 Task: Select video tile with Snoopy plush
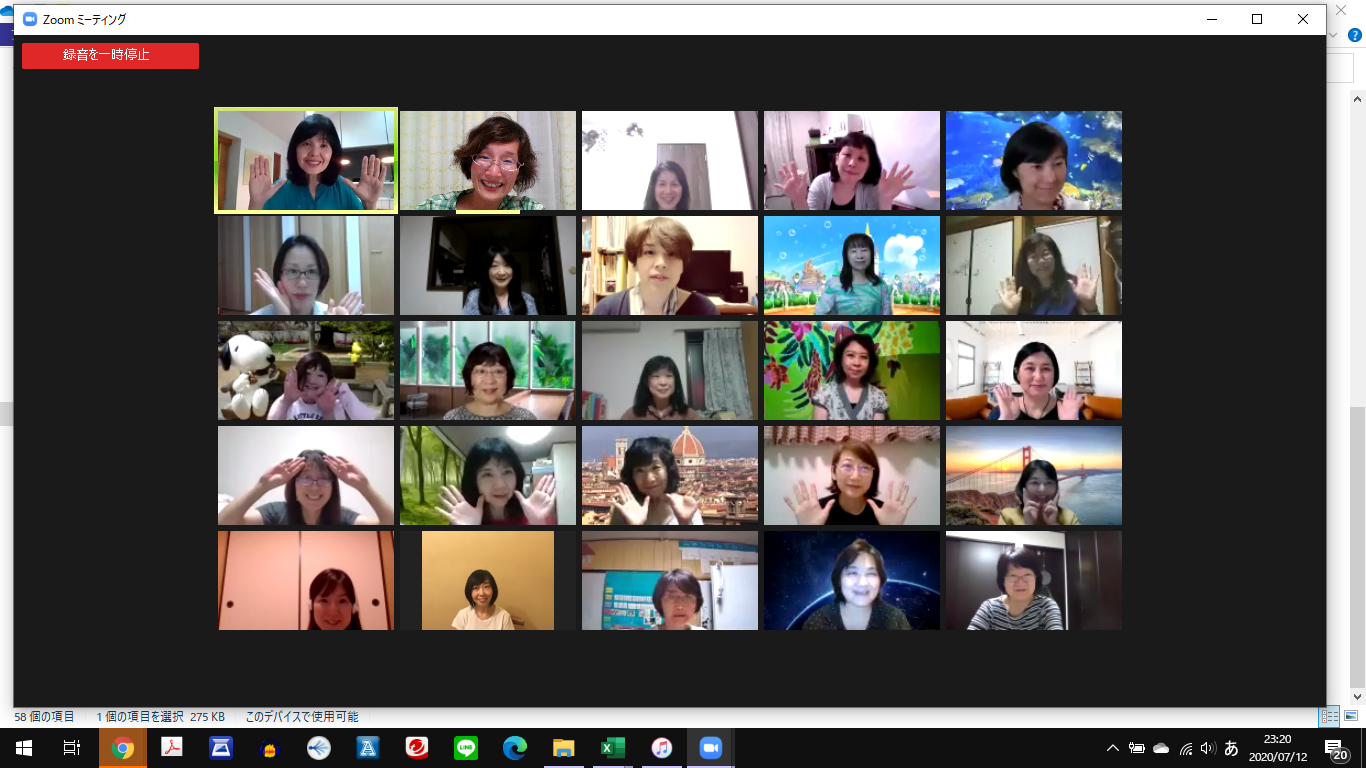pos(306,370)
